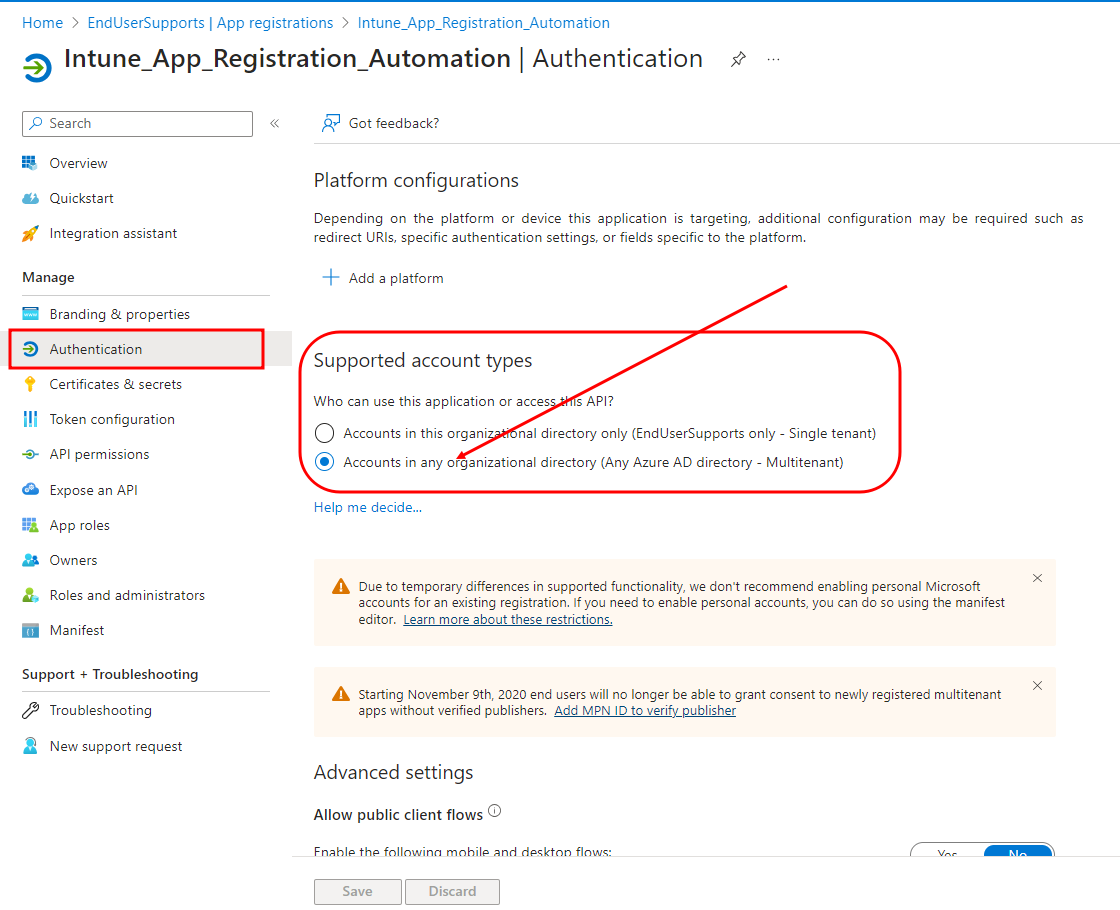The height and width of the screenshot is (910, 1120).
Task: Click the Owners people icon
Action: pyautogui.click(x=30, y=560)
